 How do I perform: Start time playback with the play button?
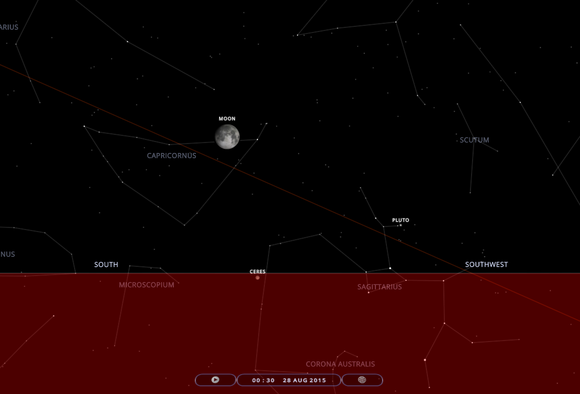pyautogui.click(x=215, y=380)
